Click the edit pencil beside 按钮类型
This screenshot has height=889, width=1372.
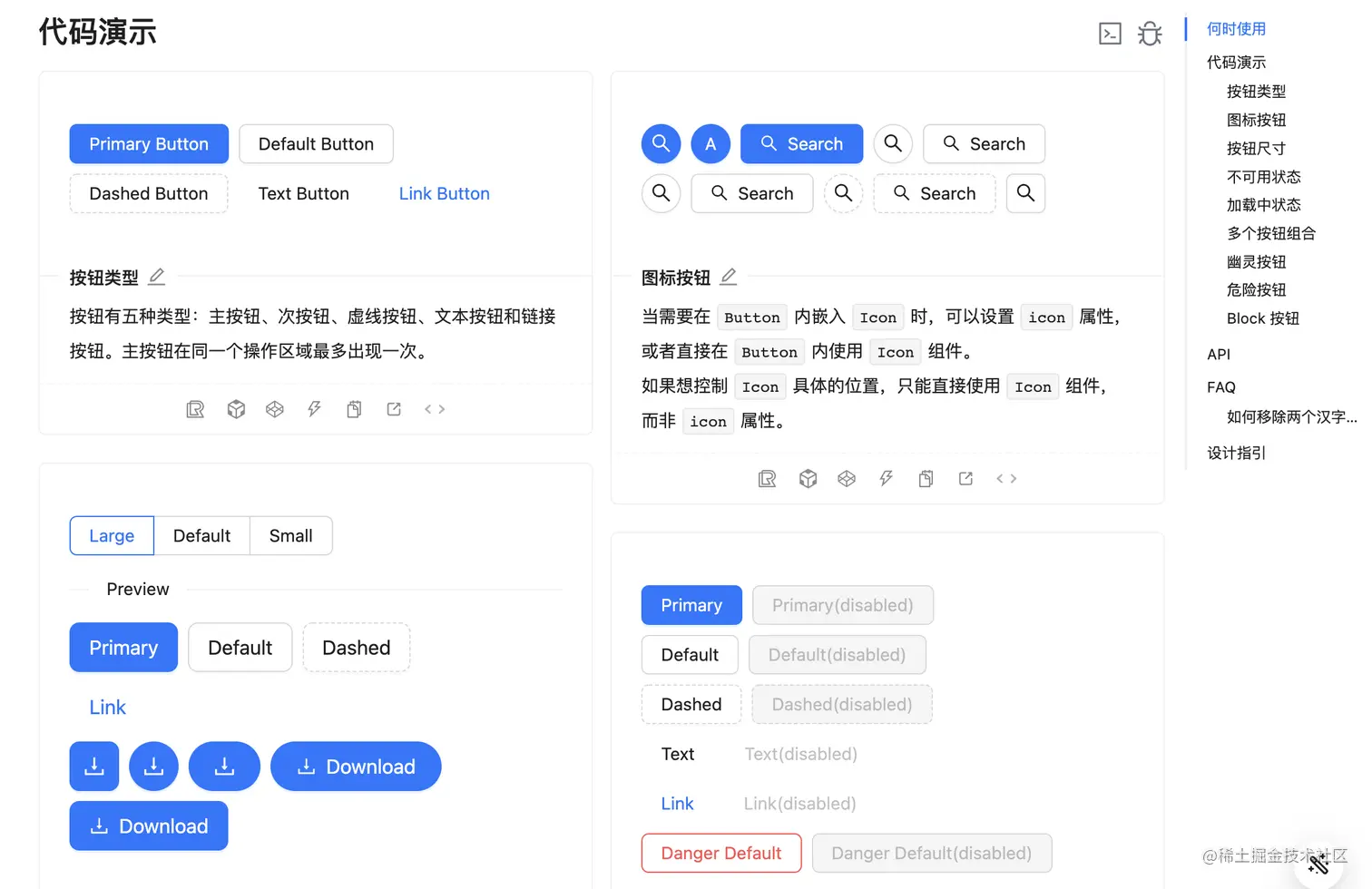pos(157,277)
